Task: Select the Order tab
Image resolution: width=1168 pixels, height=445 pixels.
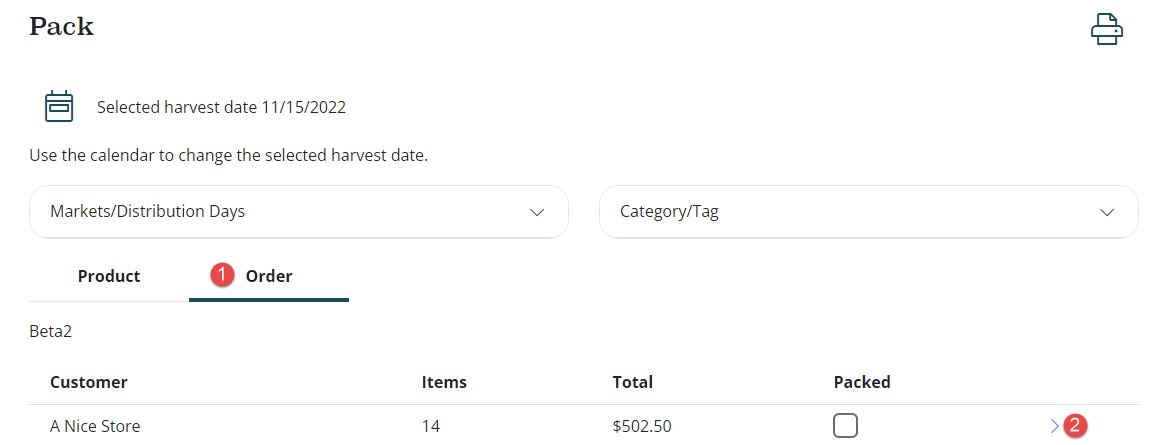Action: (x=269, y=276)
